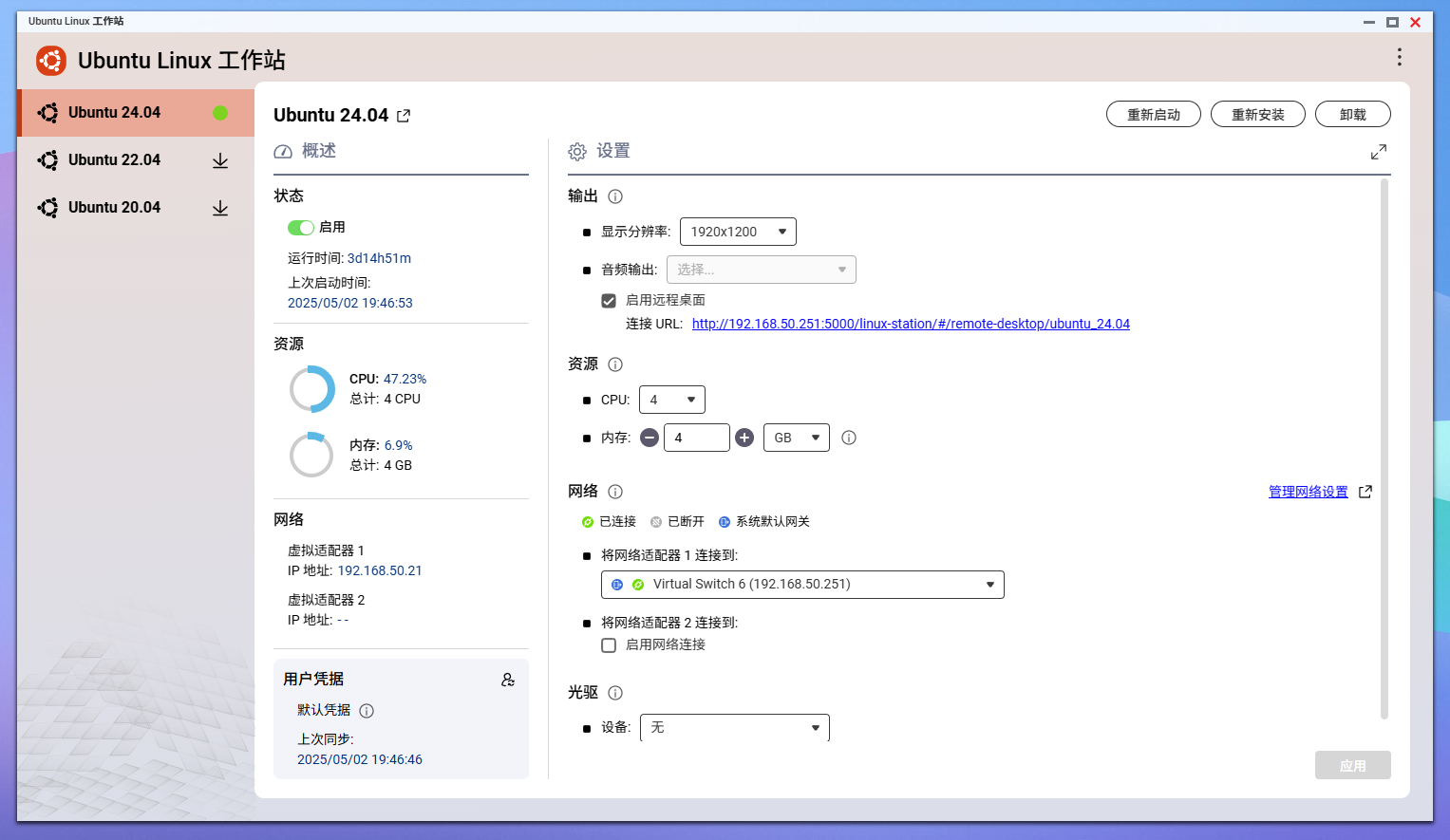The image size is (1450, 840).
Task: Enable network connection for adapter 2
Action: [609, 645]
